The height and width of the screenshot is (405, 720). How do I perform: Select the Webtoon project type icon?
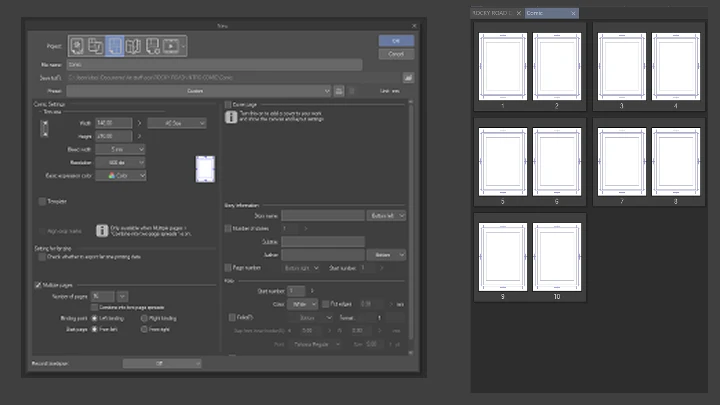tap(96, 45)
